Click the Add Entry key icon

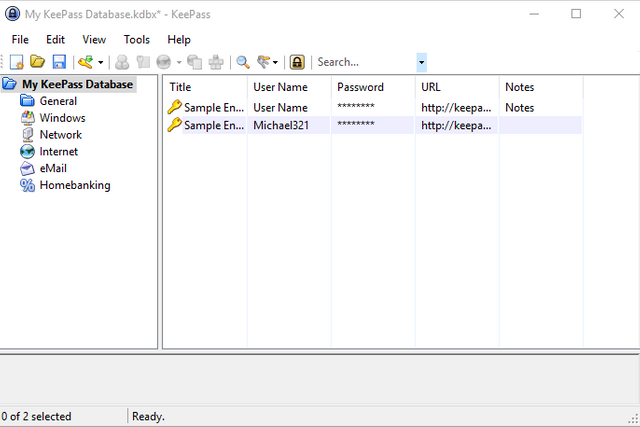pyautogui.click(x=86, y=62)
